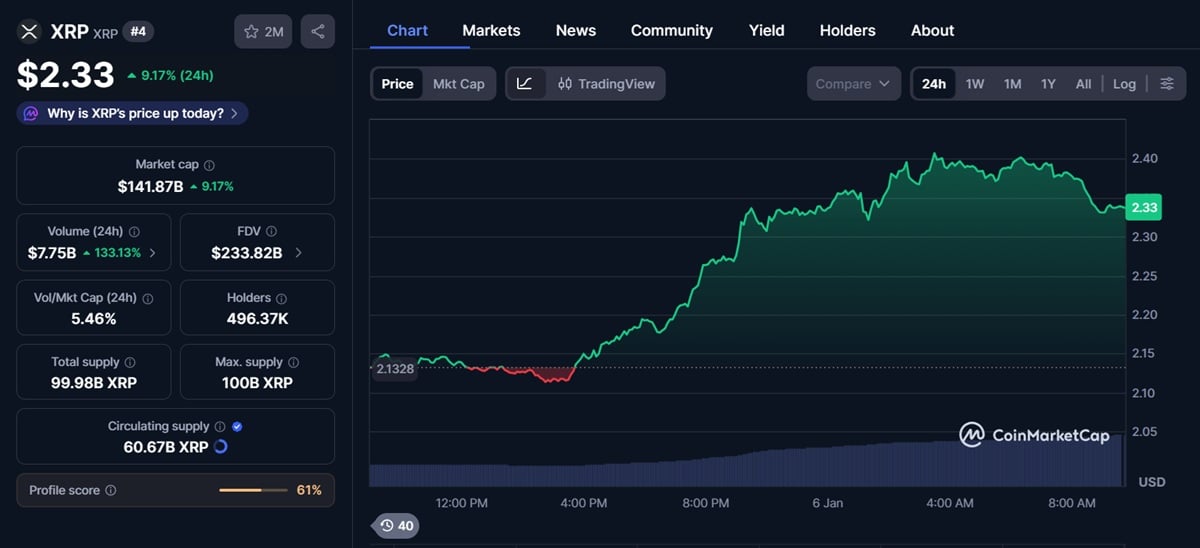Click the verified badge by Circulating supply
Image resolution: width=1200 pixels, height=548 pixels.
[x=237, y=427]
